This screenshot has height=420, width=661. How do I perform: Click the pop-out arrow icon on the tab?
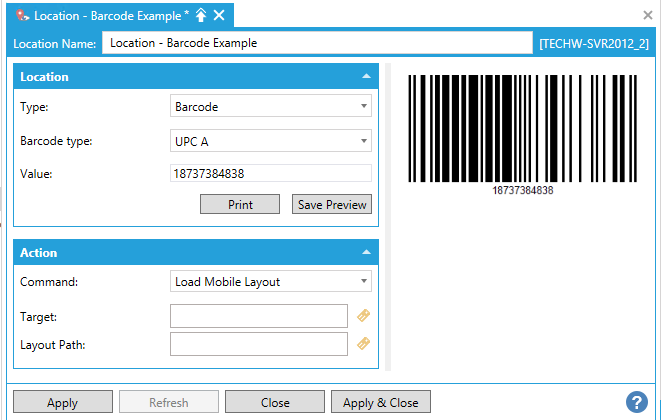click(201, 15)
